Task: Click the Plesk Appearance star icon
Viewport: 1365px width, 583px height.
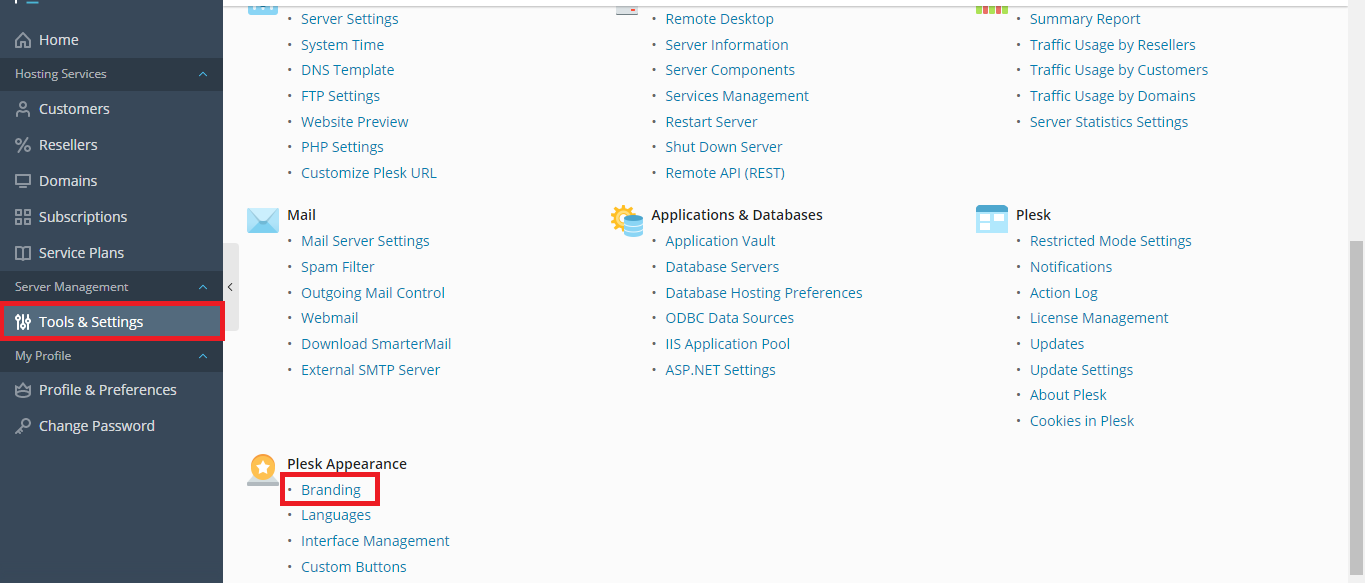Action: tap(263, 470)
